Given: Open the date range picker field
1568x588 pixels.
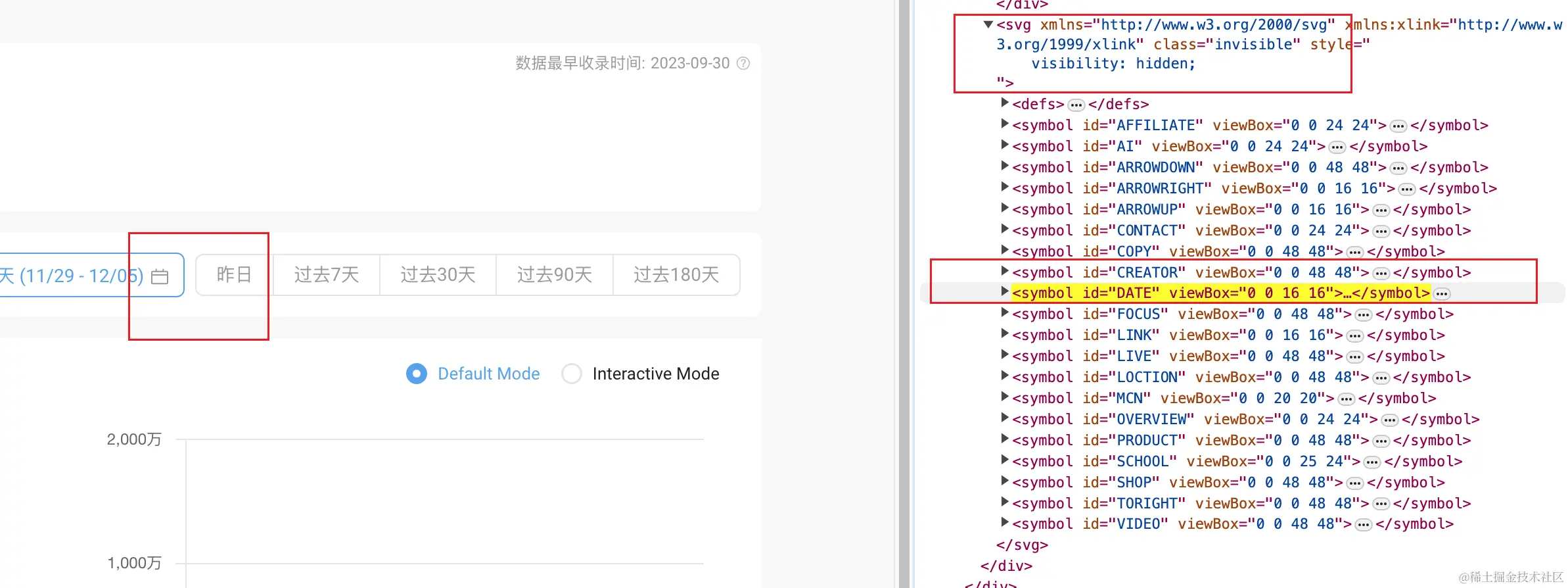Looking at the screenshot, I should pos(91,275).
